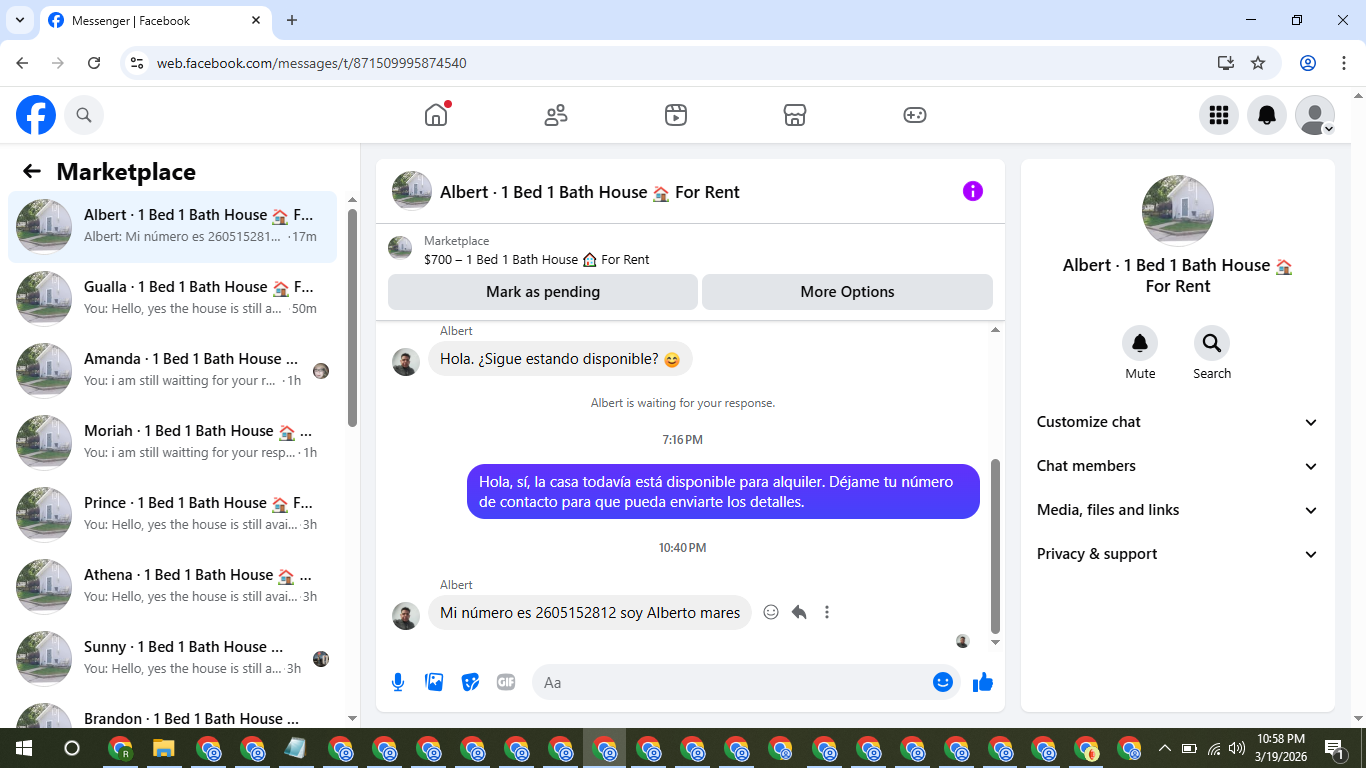Open File Explorer from taskbar
Viewport: 1366px width, 768px height.
tap(164, 748)
